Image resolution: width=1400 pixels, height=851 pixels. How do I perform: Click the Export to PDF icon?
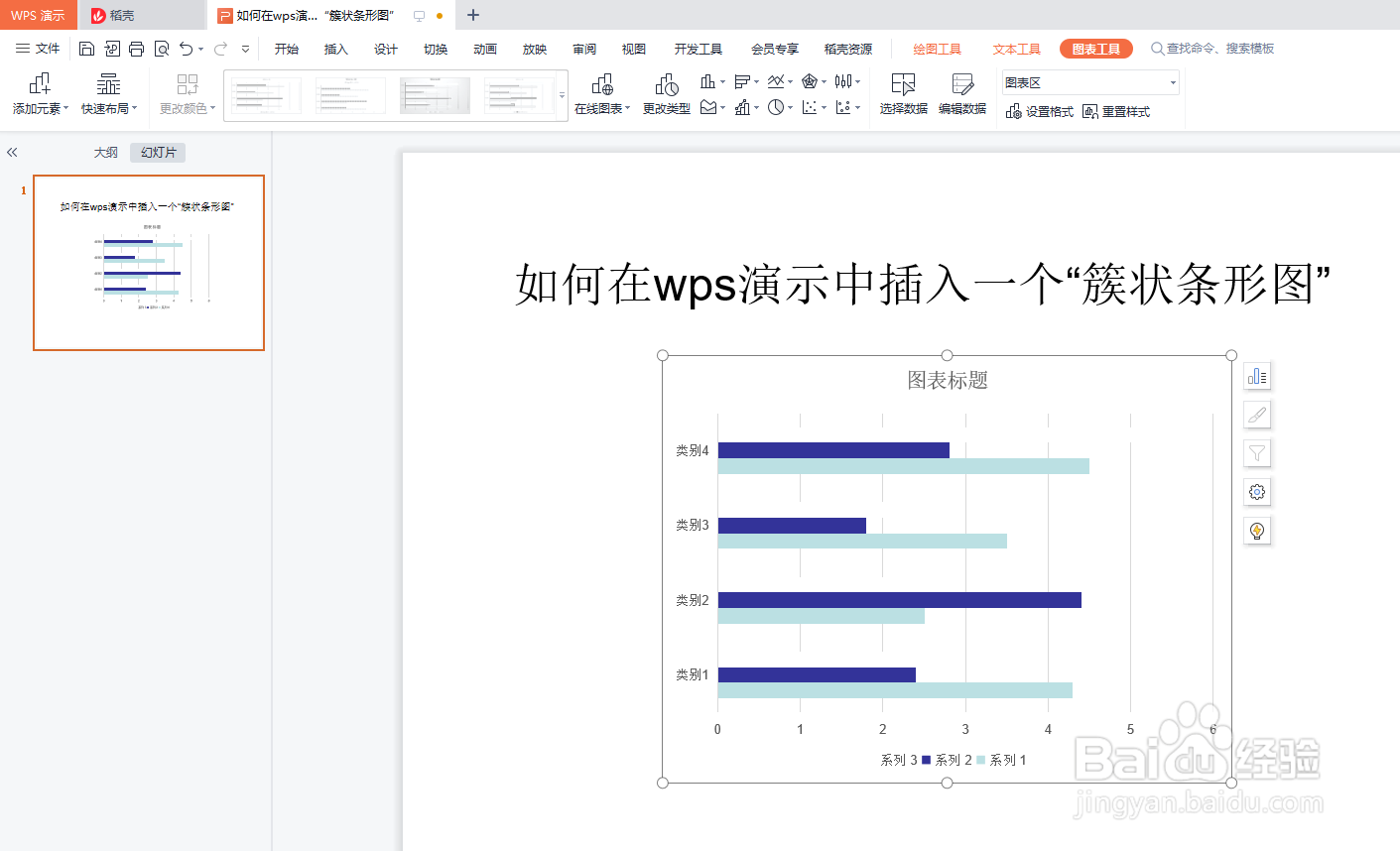point(112,49)
